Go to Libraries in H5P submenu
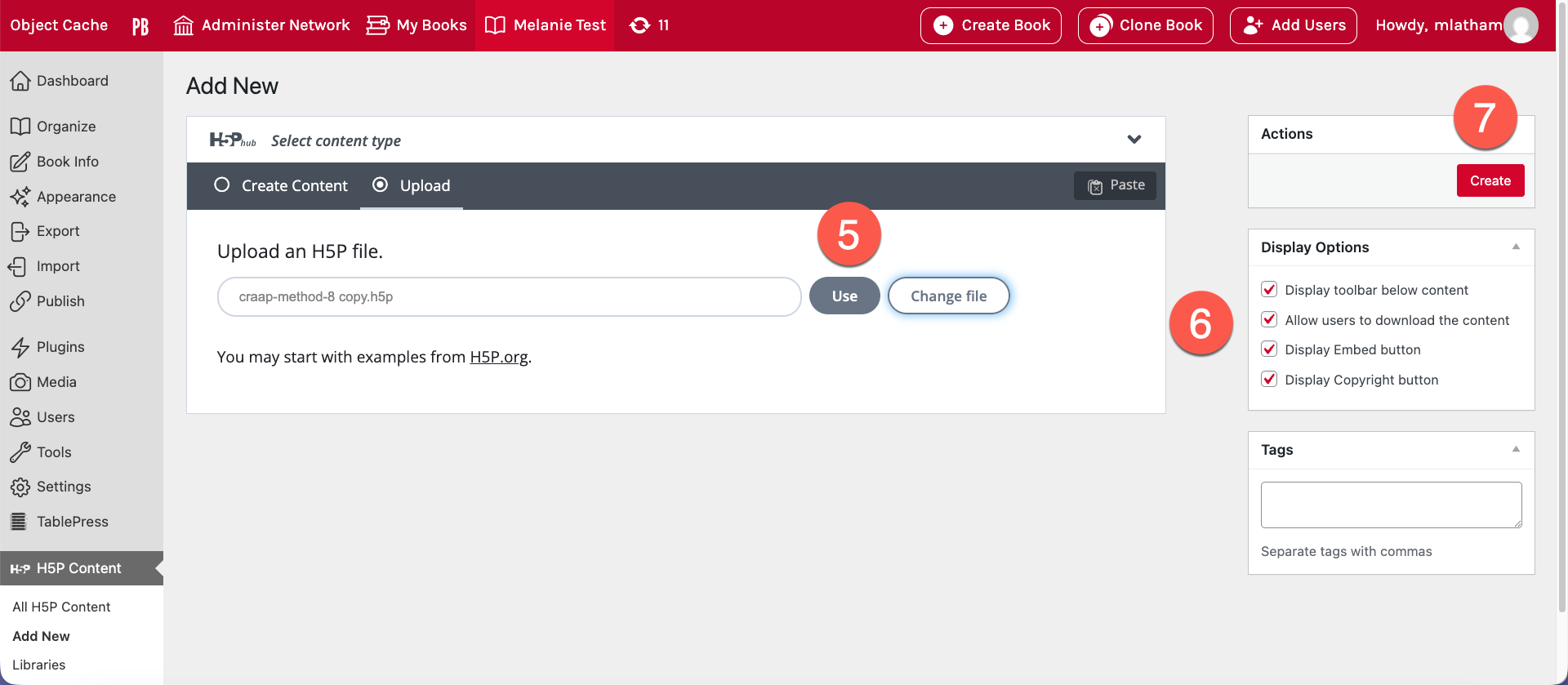Viewport: 1568px width, 685px height. tap(38, 665)
